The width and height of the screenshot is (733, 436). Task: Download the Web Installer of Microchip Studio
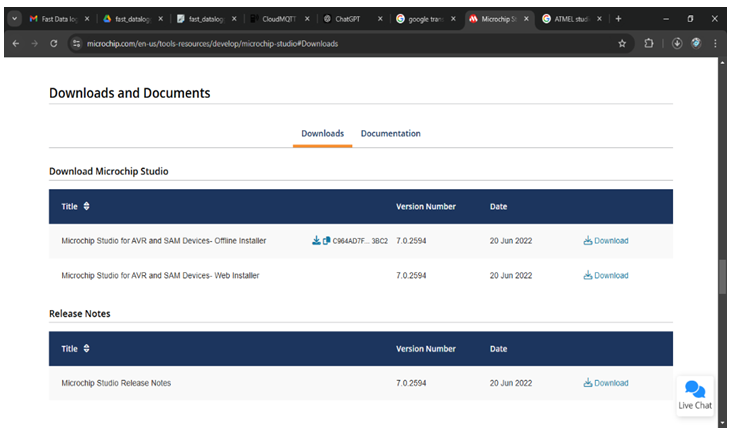[x=606, y=276]
